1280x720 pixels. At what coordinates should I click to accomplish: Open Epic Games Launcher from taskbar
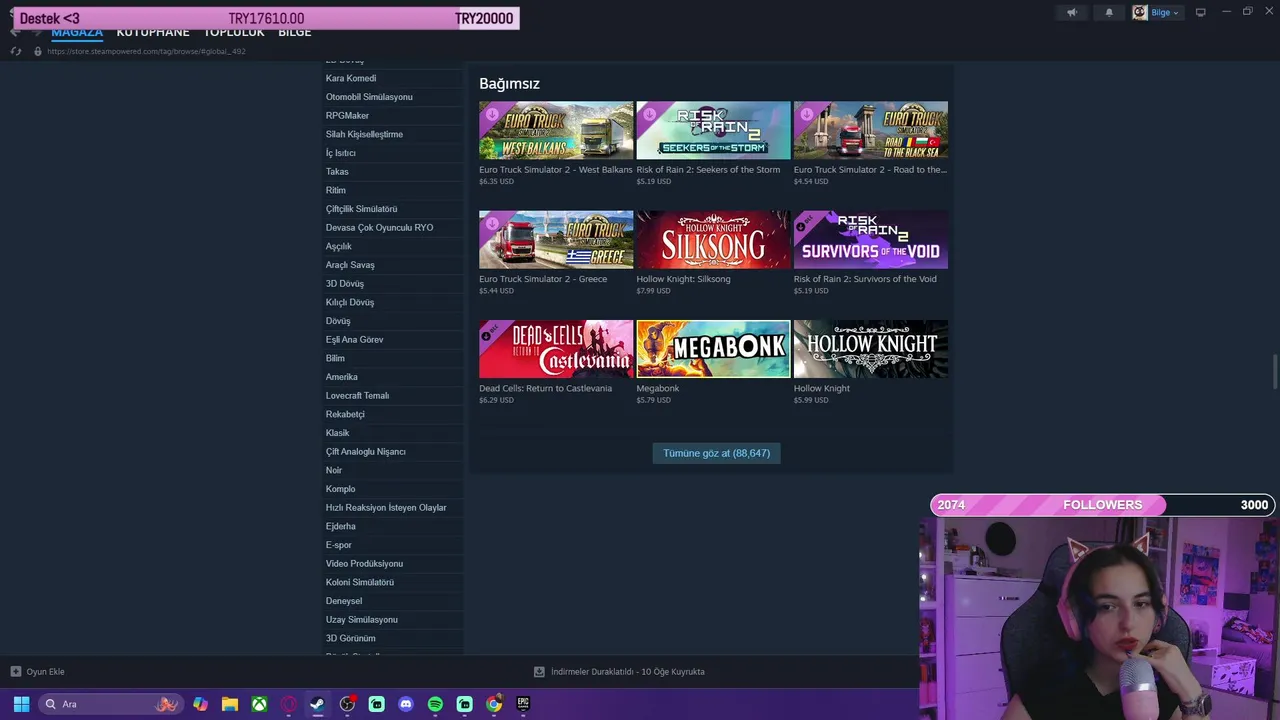(523, 704)
